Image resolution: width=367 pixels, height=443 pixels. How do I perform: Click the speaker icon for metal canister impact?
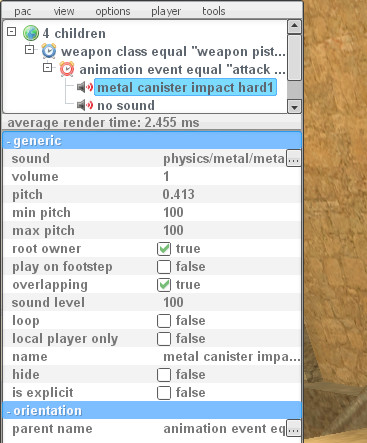coord(85,87)
